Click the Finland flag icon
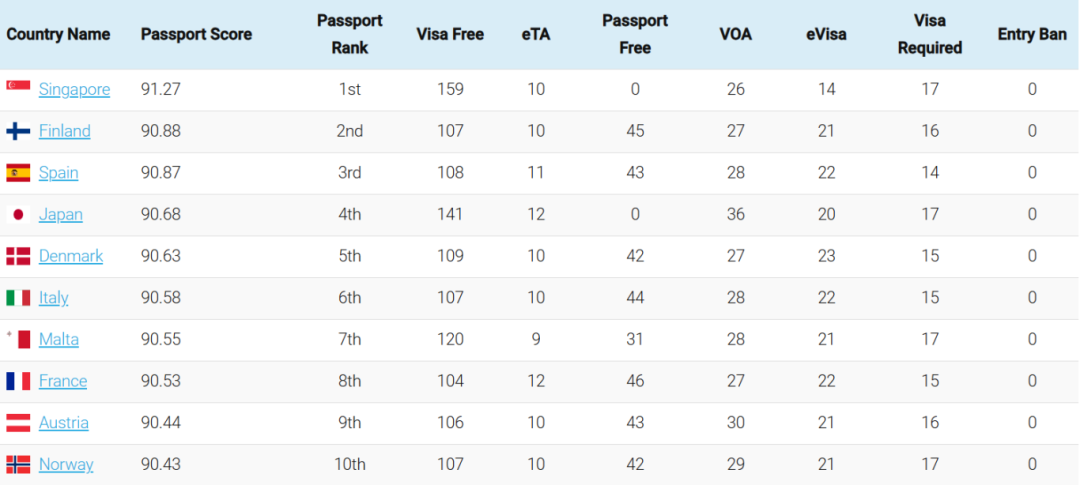Viewport: 1080px width, 485px height. pos(18,131)
